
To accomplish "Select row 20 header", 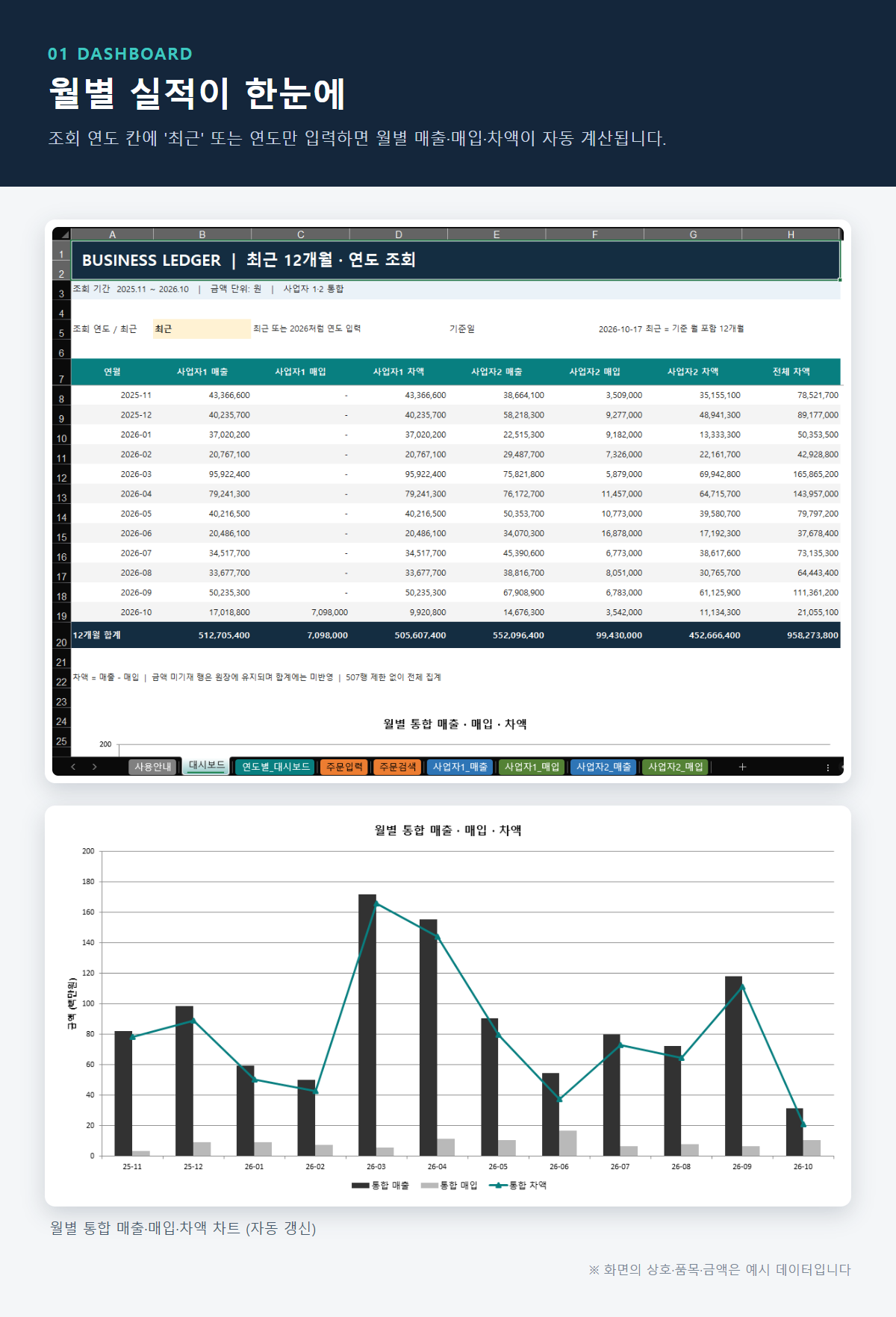I will (x=61, y=636).
